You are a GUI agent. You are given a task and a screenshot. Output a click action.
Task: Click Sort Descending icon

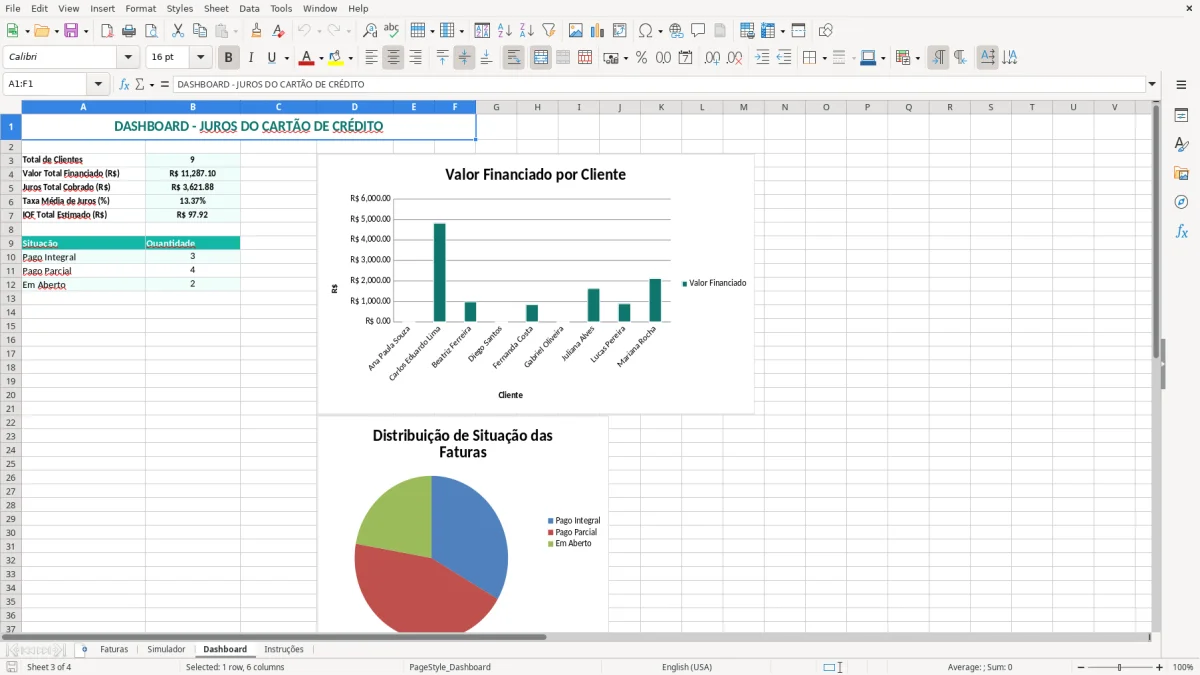pos(527,31)
